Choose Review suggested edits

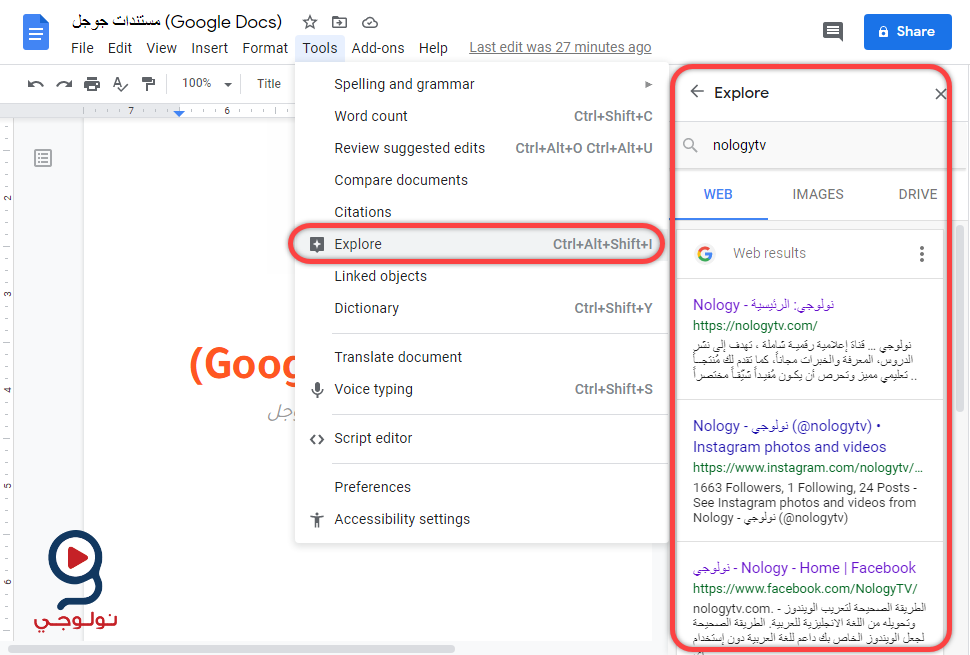pos(481,148)
